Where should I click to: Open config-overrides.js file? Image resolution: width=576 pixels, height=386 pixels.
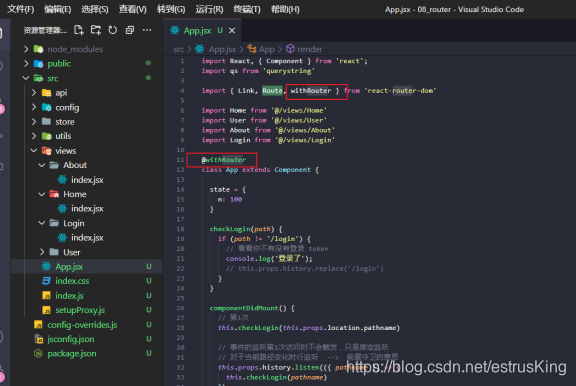(82, 325)
